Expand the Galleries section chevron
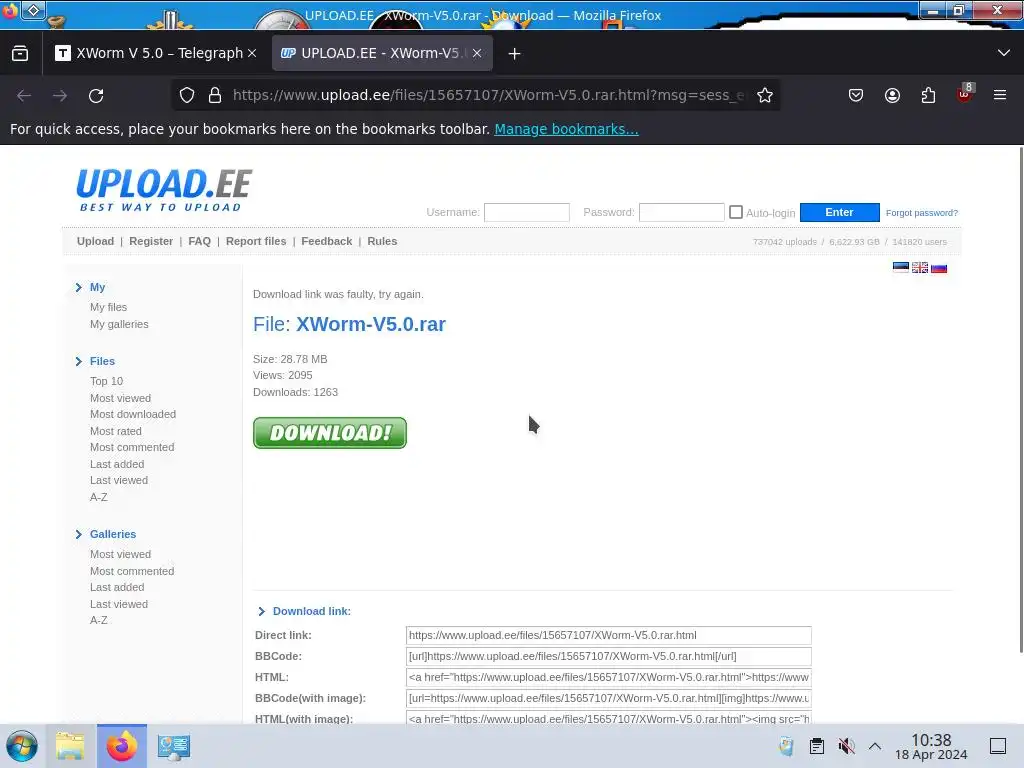 pos(78,534)
